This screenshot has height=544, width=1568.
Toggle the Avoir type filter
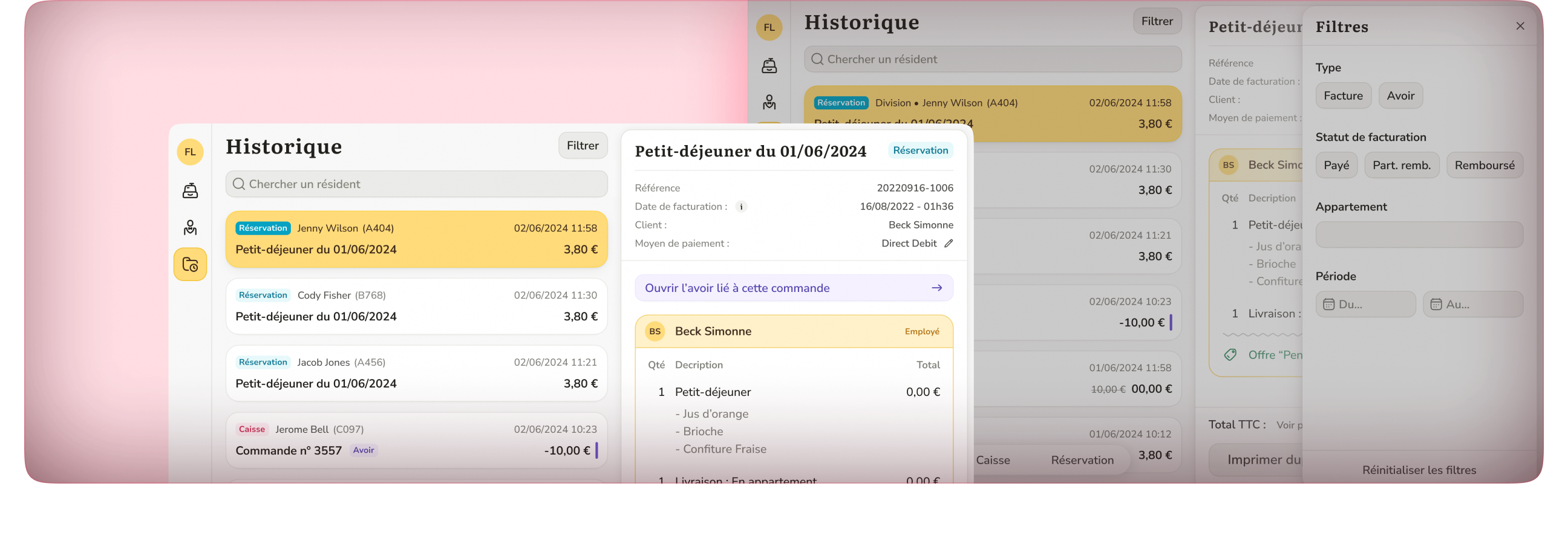[x=1400, y=96]
